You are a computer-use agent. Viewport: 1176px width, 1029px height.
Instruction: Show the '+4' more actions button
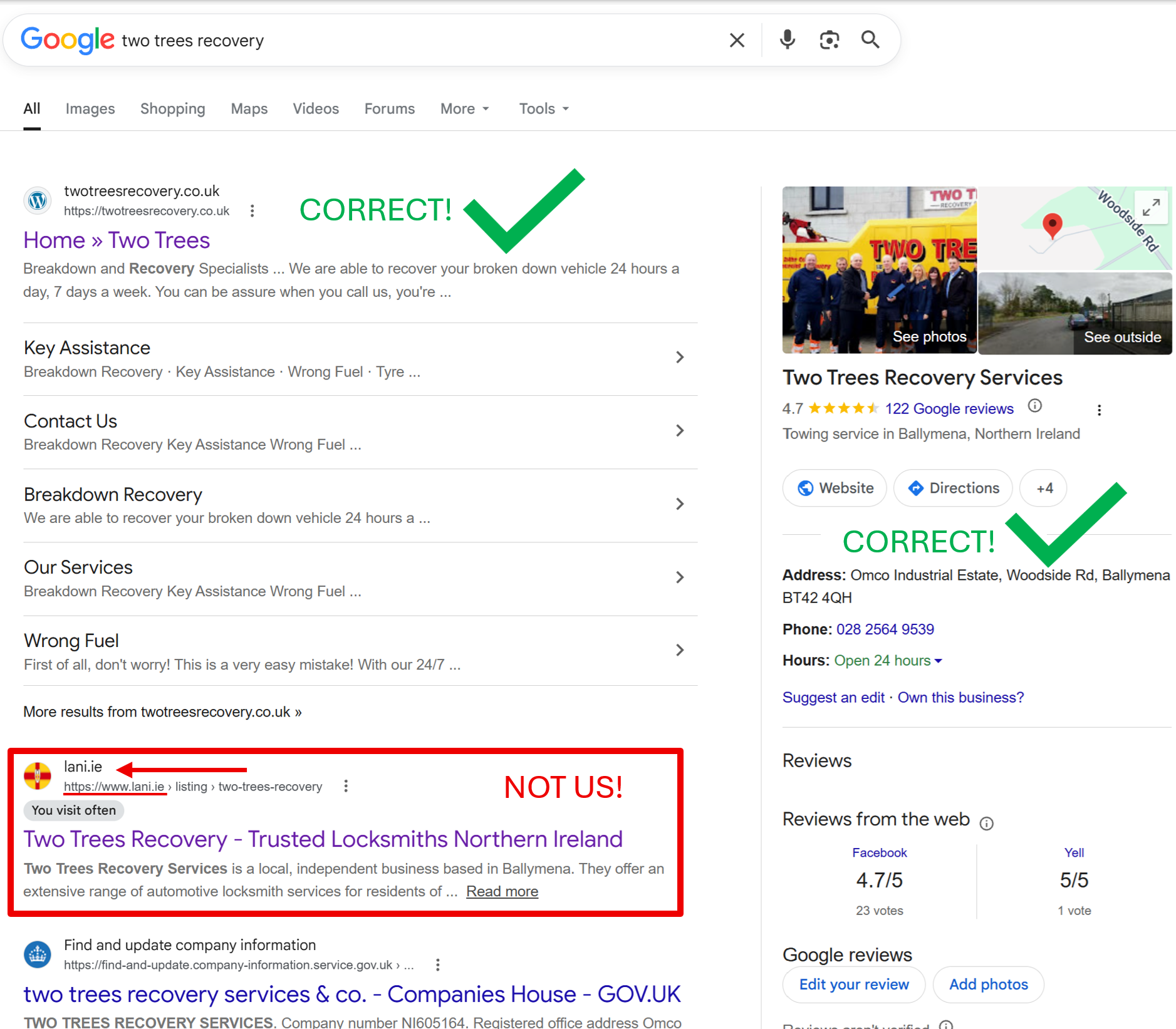pyautogui.click(x=1044, y=489)
